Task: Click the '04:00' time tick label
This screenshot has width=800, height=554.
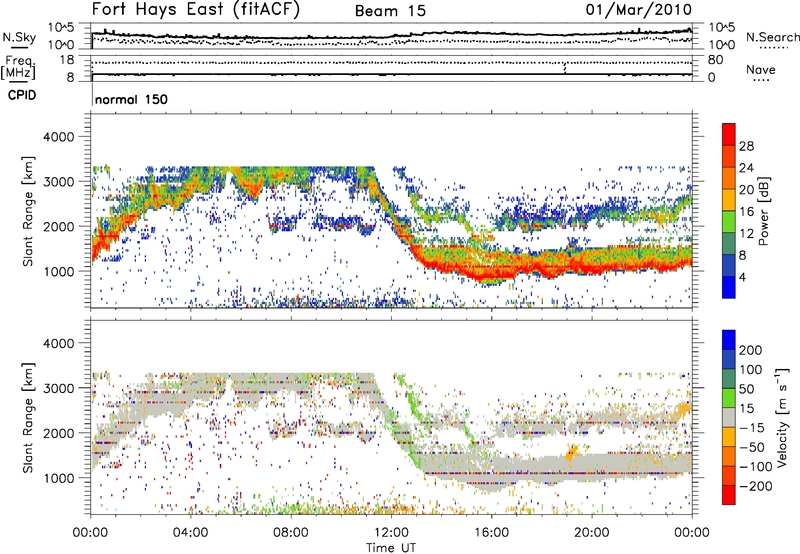Action: click(190, 533)
